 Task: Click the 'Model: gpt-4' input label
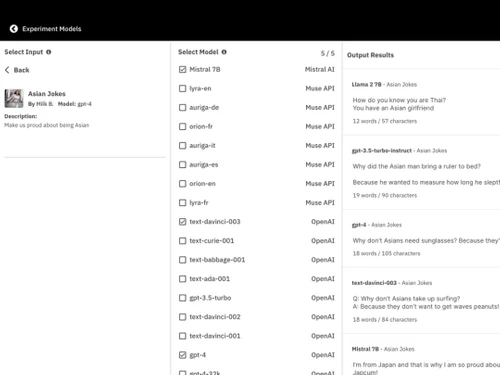tap(75, 104)
